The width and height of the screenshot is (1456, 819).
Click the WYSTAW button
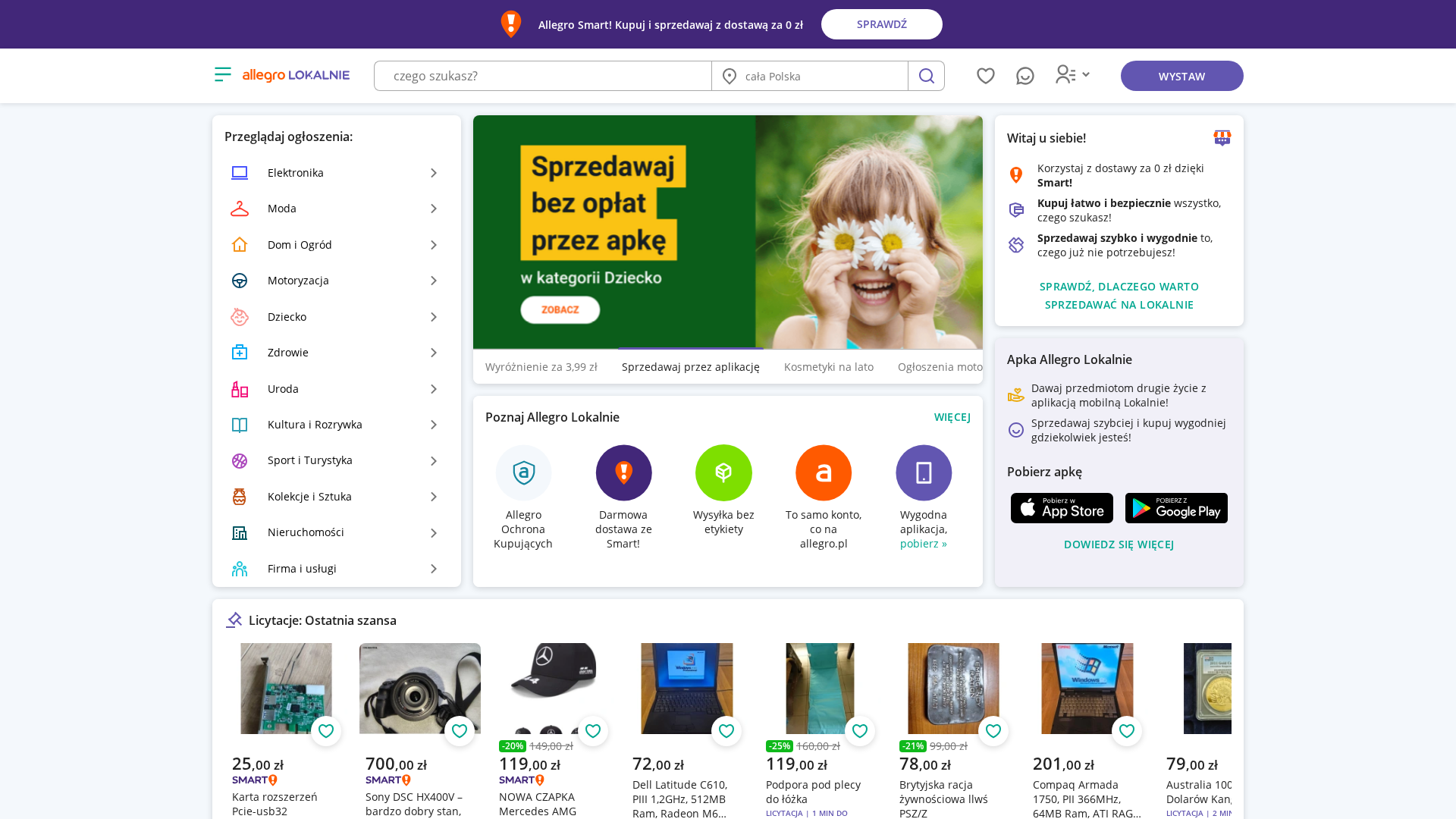[1181, 76]
